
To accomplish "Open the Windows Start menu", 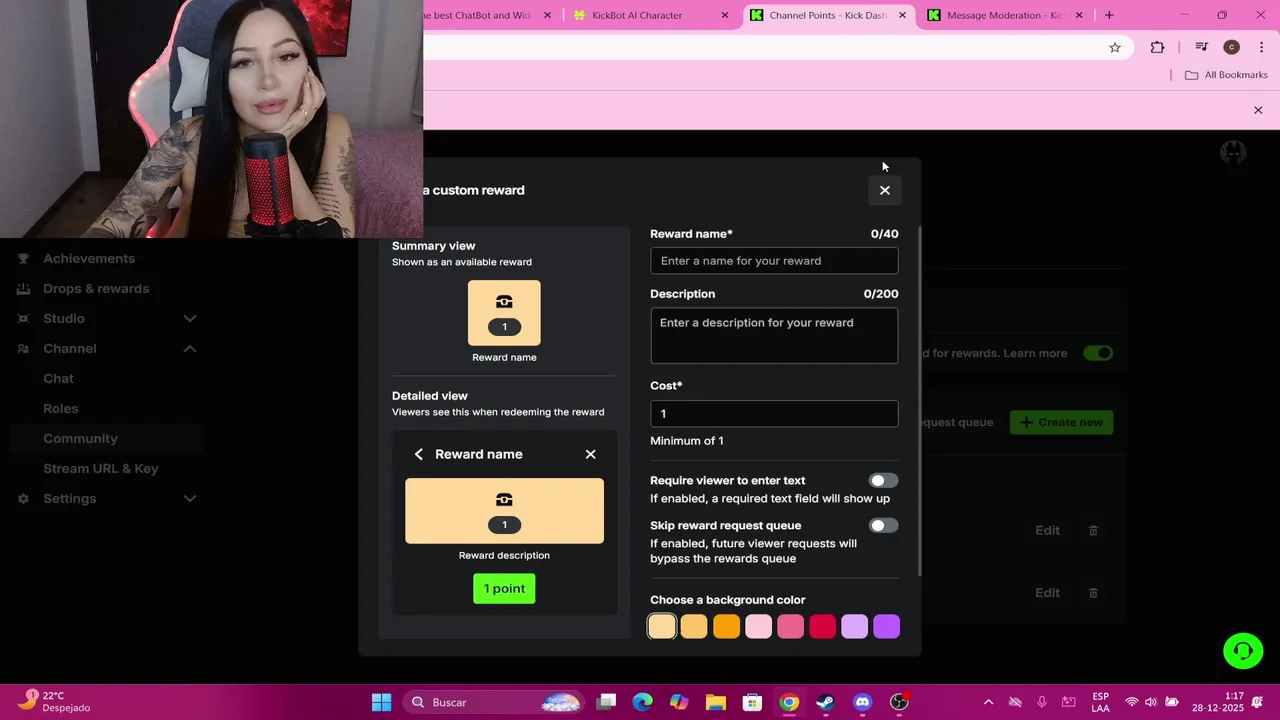I will click(x=381, y=702).
